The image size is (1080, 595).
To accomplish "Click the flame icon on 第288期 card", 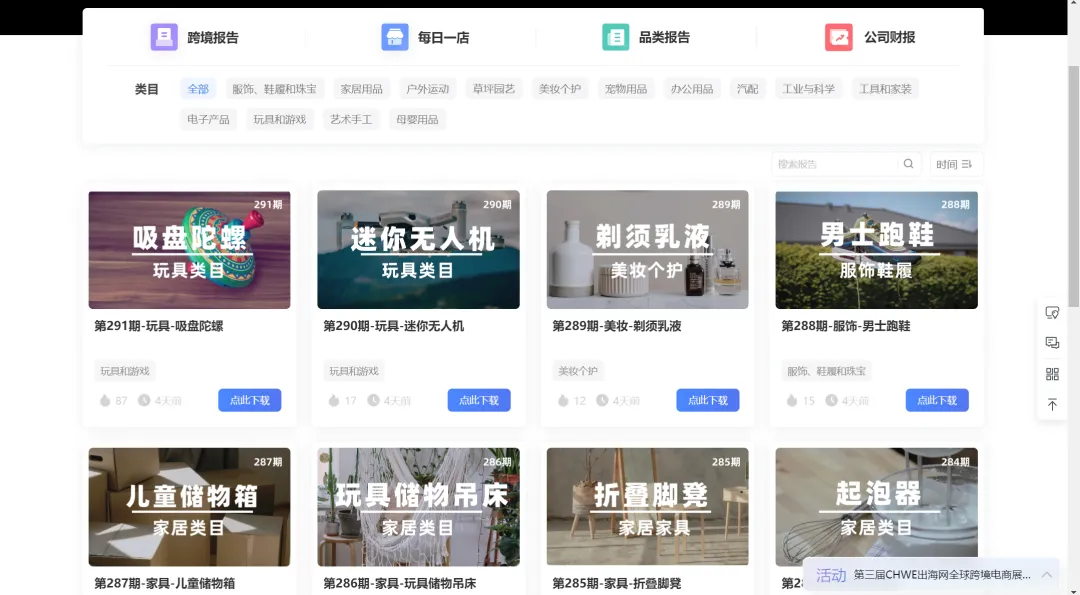I will 792,400.
